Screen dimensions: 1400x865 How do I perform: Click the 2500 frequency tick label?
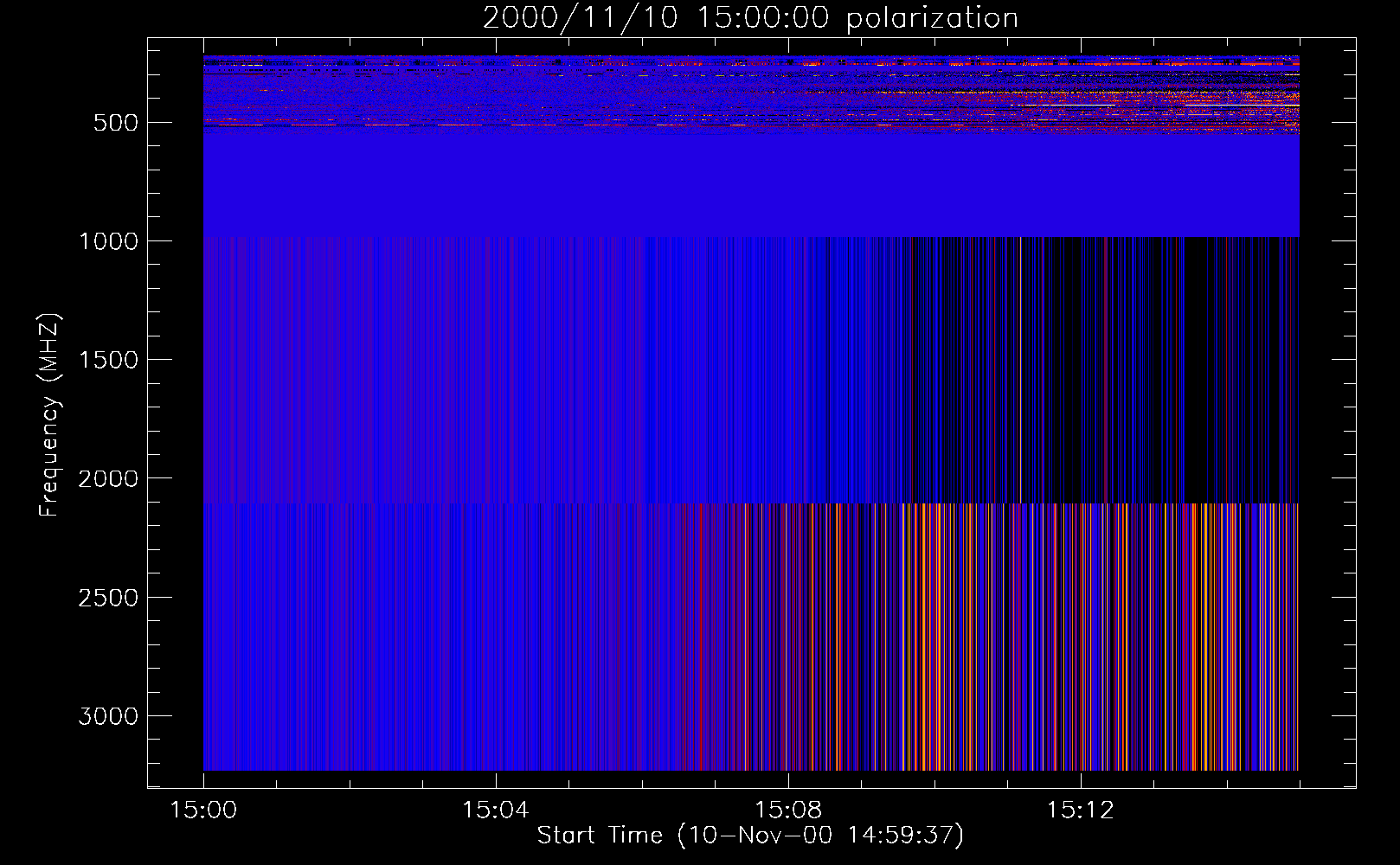tap(108, 598)
